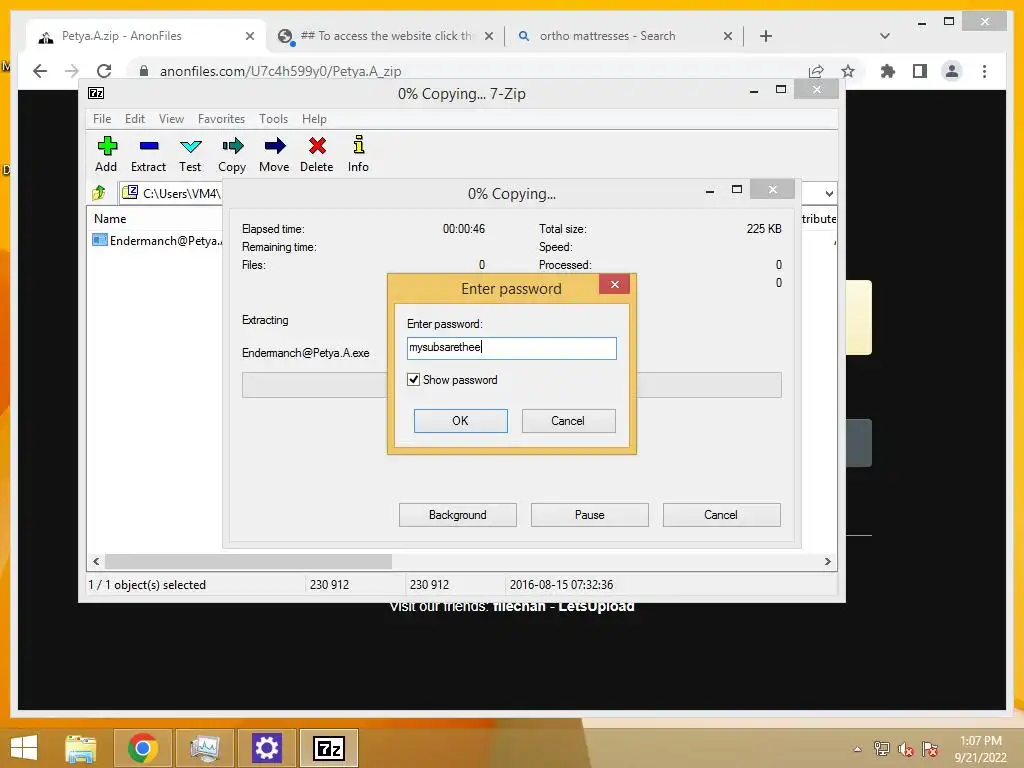Bookmark this page with the star icon
The image size is (1024, 768).
(848, 71)
